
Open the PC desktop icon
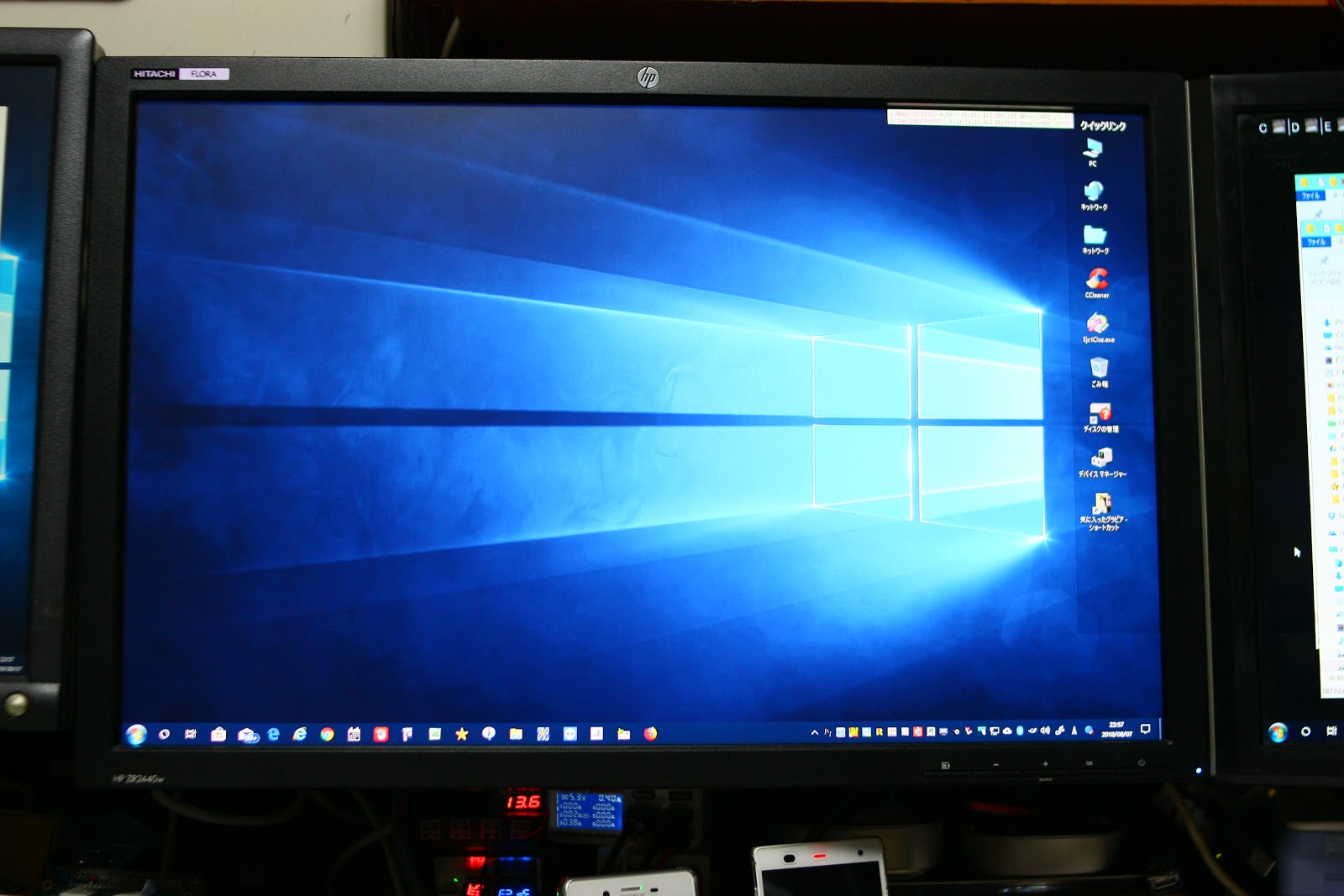tap(1093, 151)
